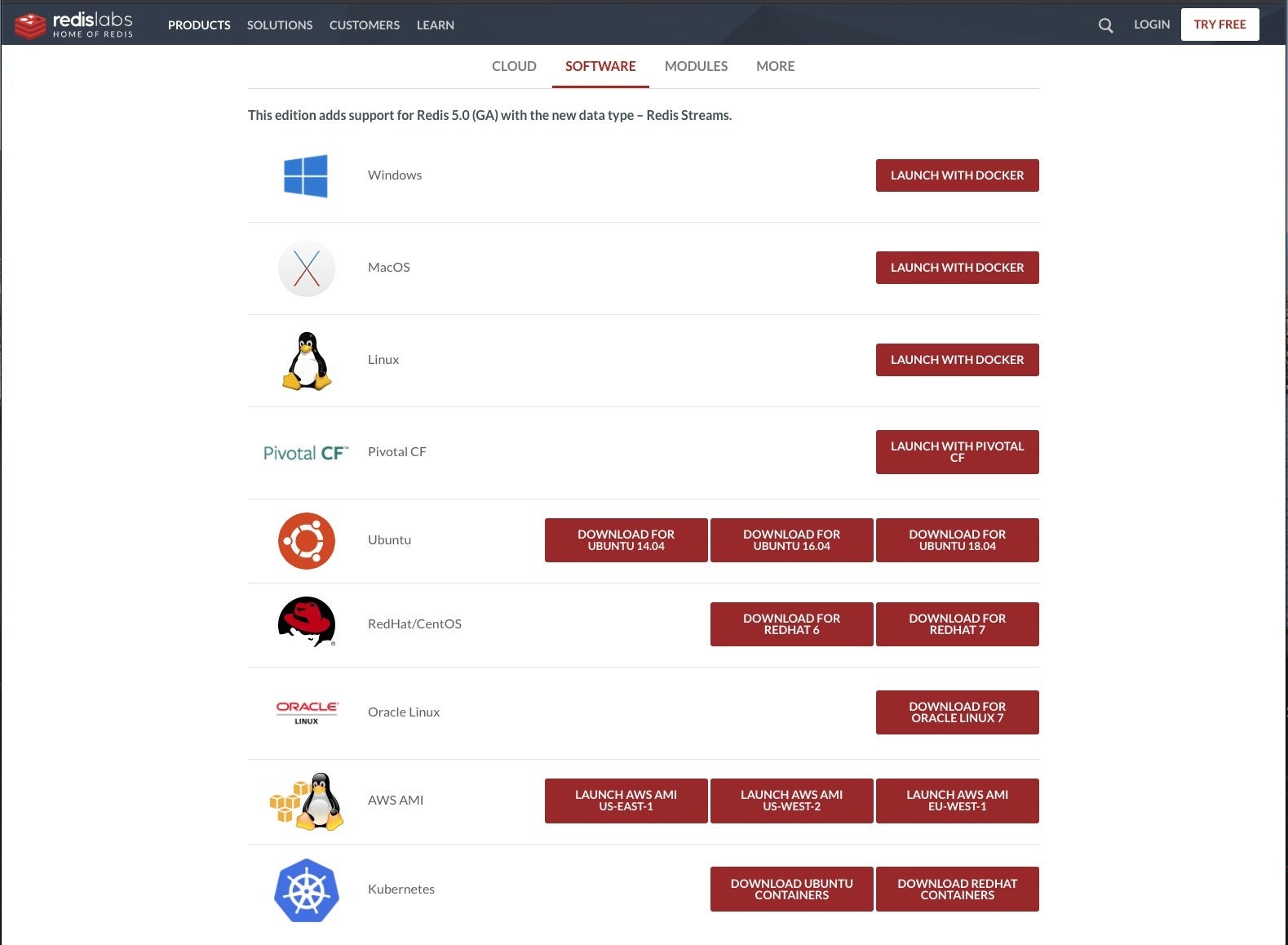The height and width of the screenshot is (945, 1288).
Task: Launch with Docker for MacOS
Action: (x=957, y=268)
